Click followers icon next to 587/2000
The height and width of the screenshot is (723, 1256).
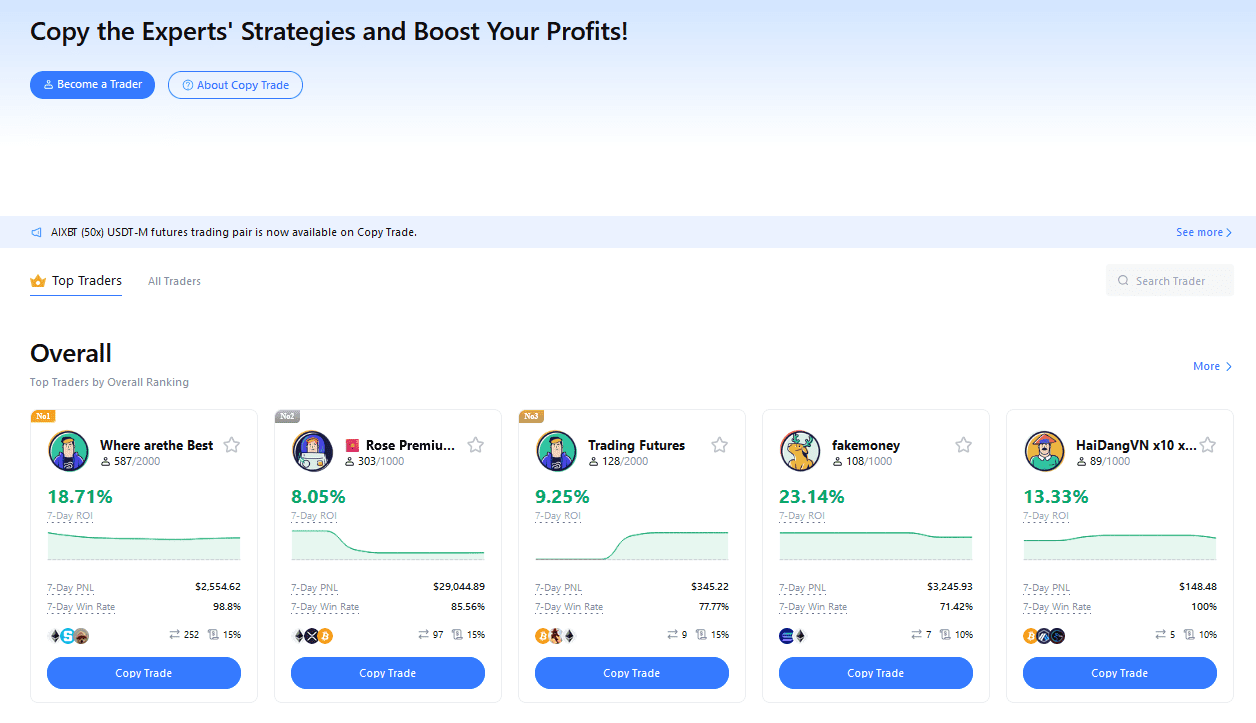[106, 462]
